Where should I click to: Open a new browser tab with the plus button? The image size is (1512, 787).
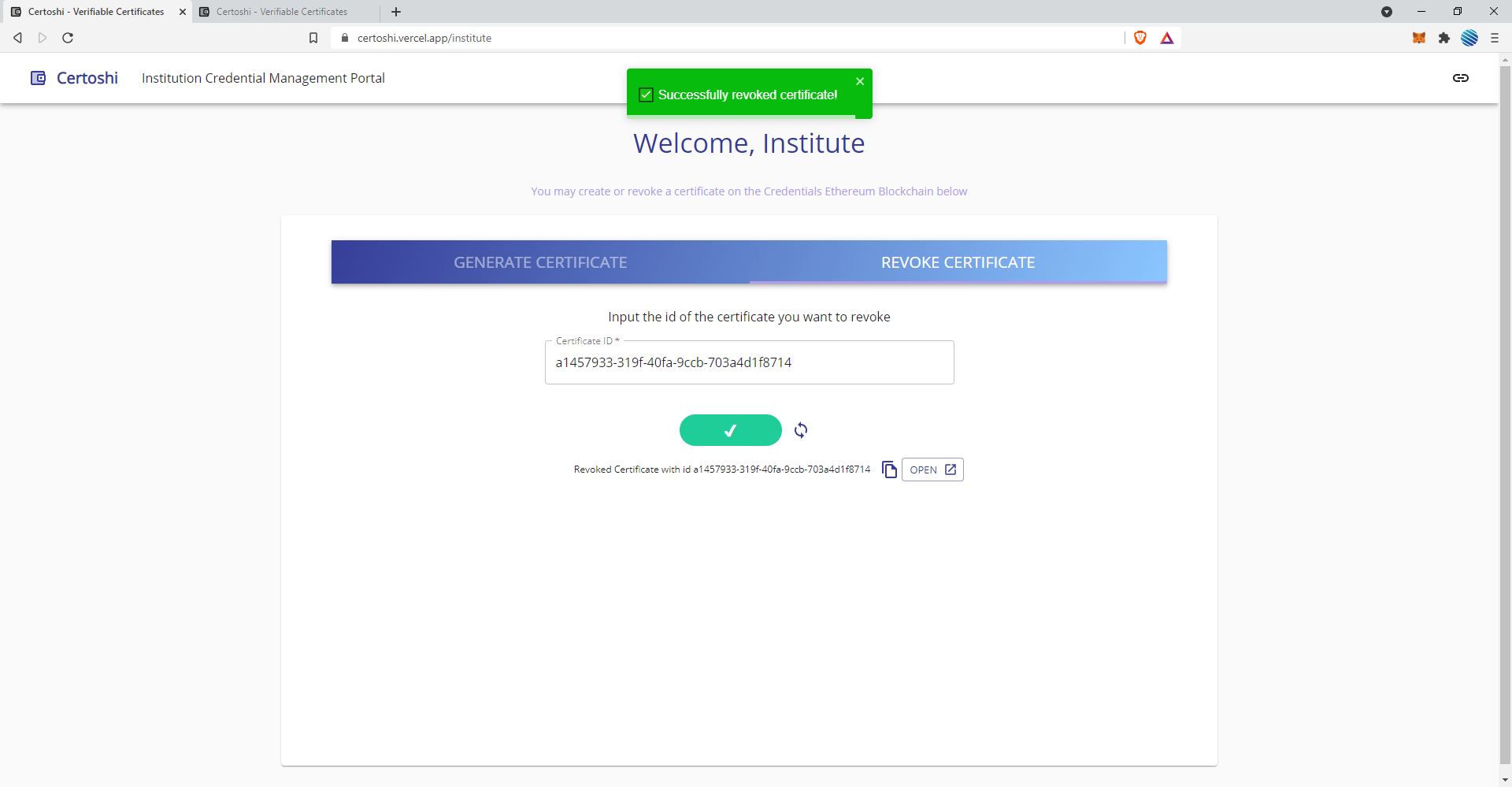coord(396,12)
